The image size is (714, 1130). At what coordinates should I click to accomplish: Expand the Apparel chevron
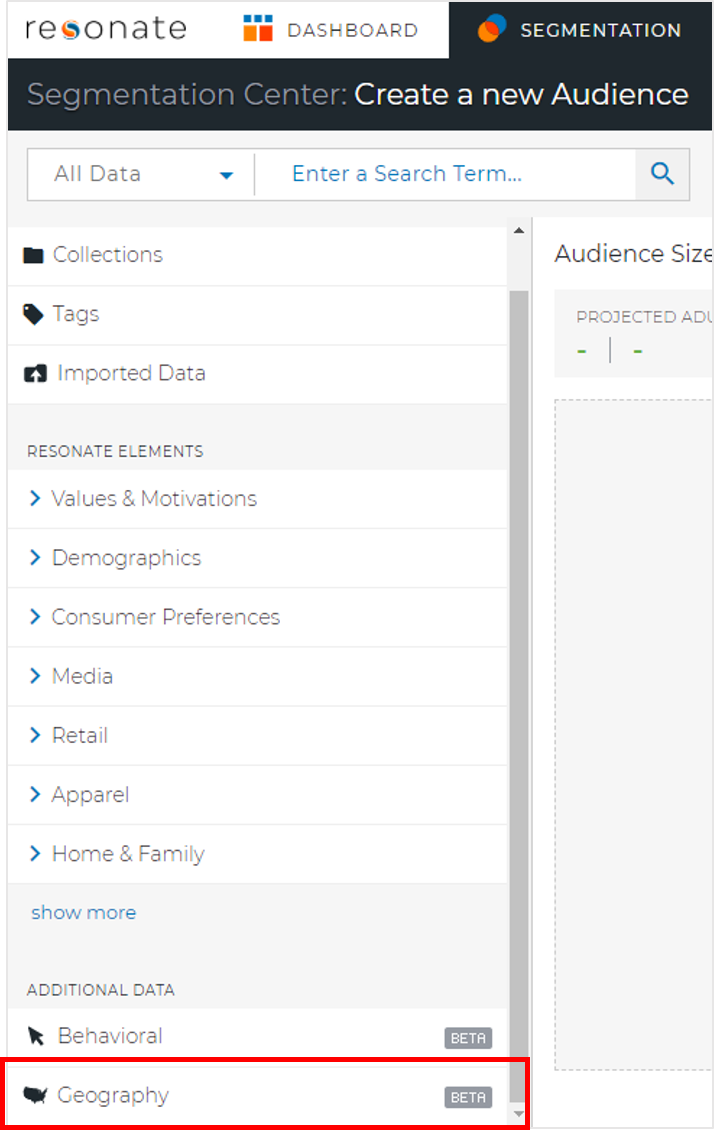[x=35, y=793]
